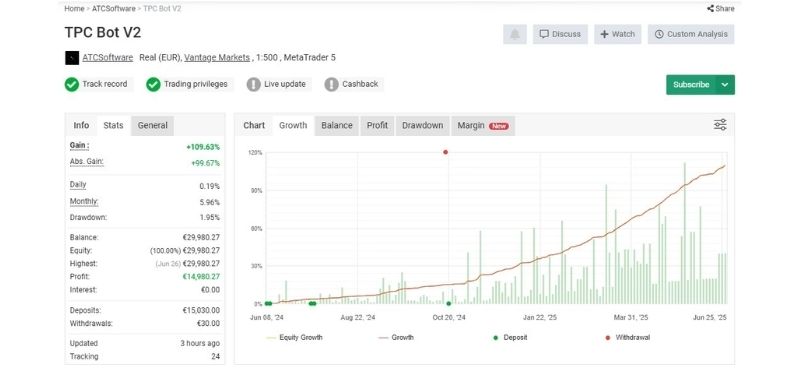
Task: Select the Growth chart tab
Action: click(x=293, y=126)
